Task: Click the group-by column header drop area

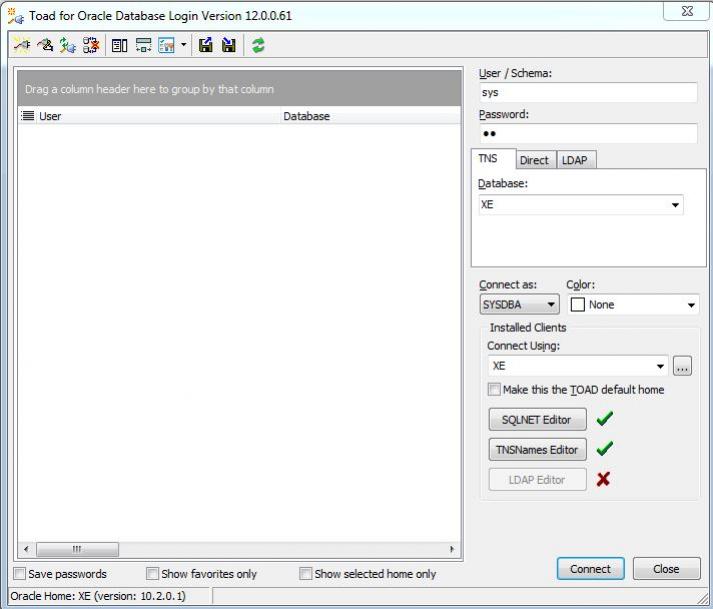Action: tap(239, 89)
